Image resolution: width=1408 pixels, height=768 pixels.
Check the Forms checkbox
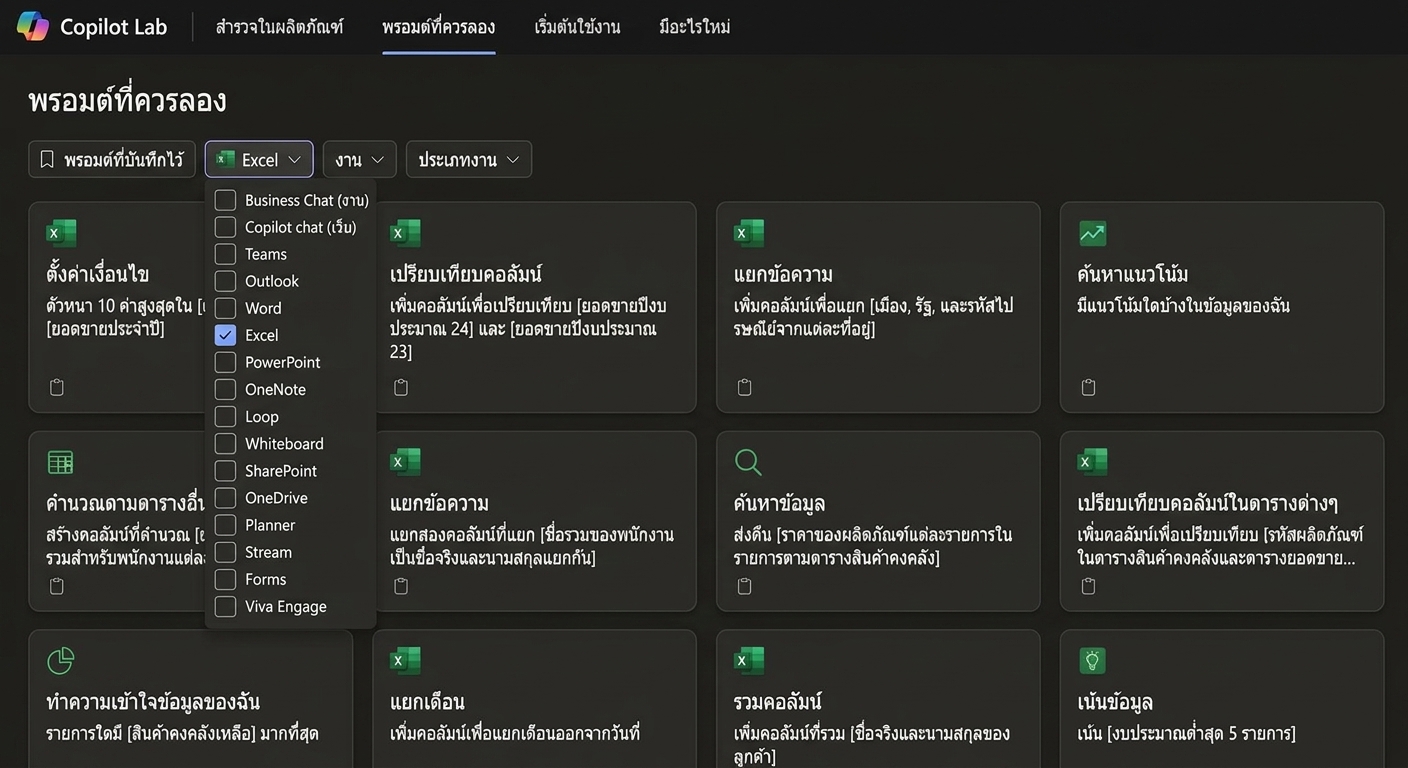click(x=226, y=578)
